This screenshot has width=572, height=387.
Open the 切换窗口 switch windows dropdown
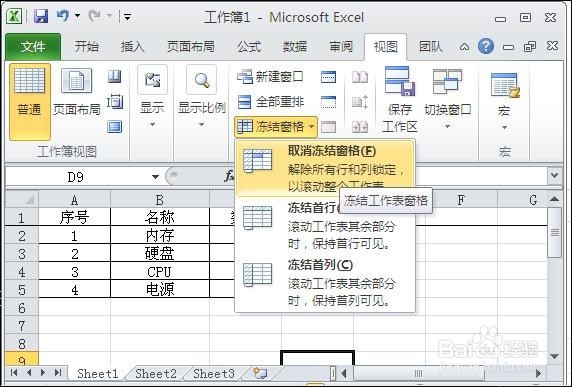coord(448,99)
